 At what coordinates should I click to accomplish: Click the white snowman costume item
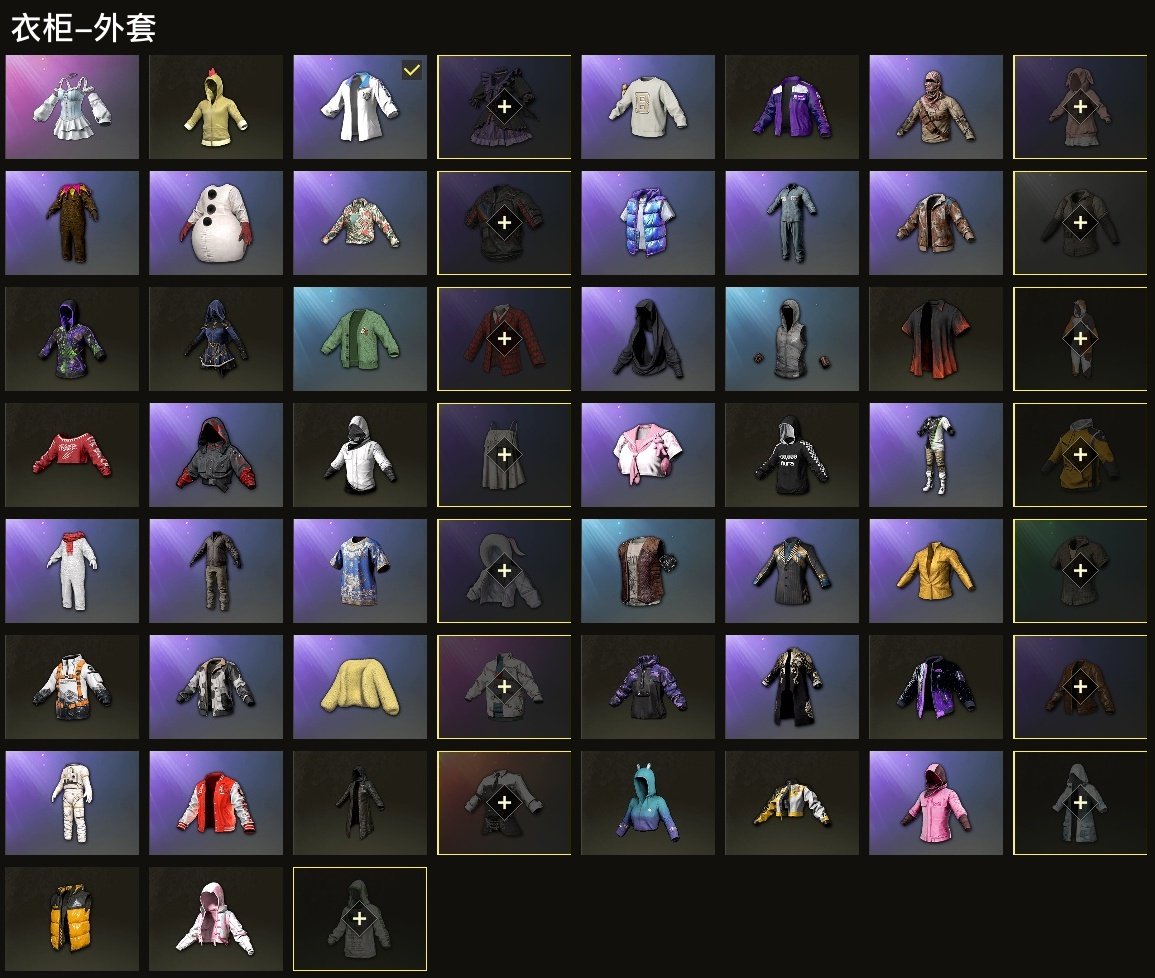(x=216, y=223)
